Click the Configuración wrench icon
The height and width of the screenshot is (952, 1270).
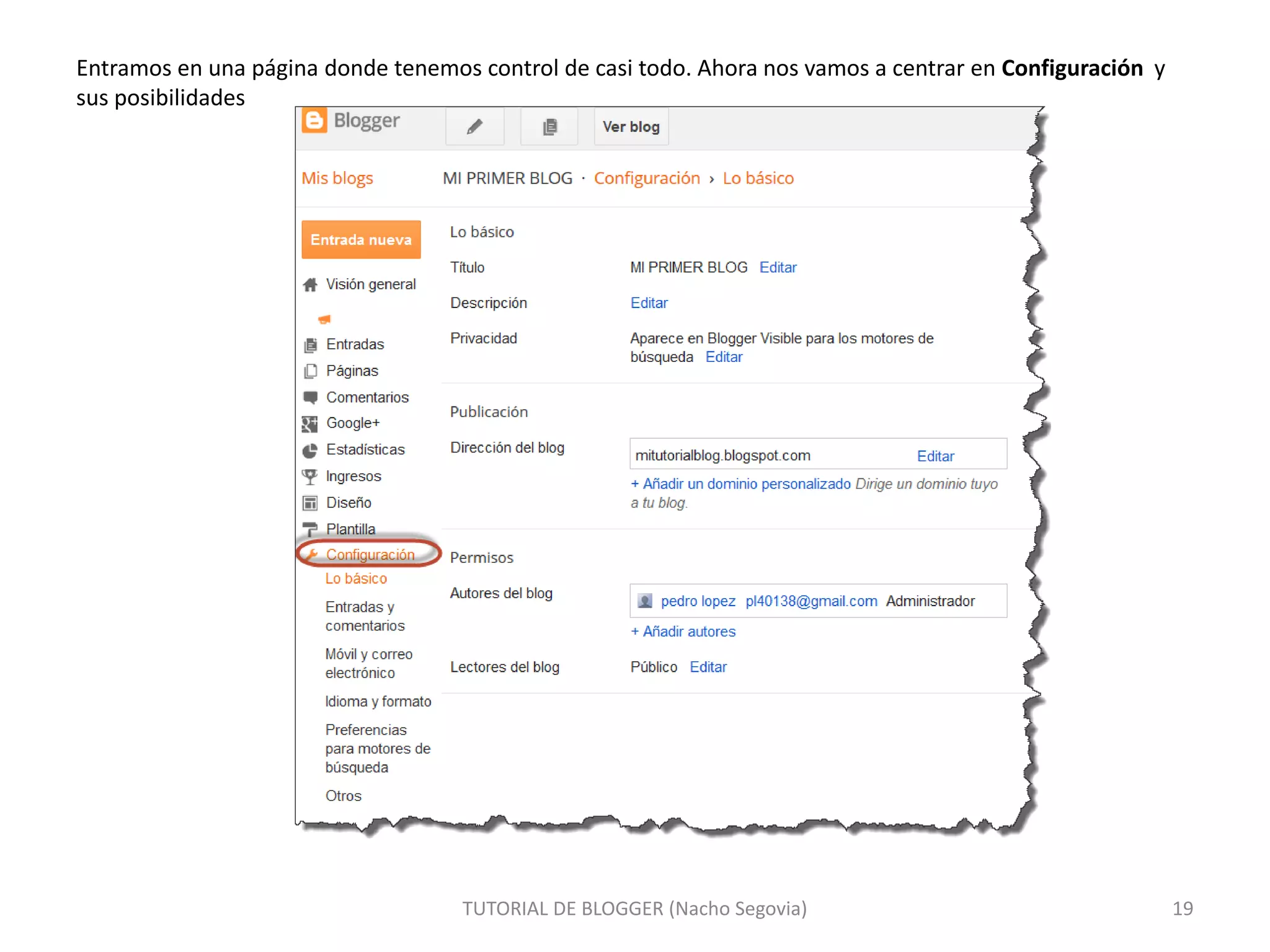pyautogui.click(x=313, y=554)
